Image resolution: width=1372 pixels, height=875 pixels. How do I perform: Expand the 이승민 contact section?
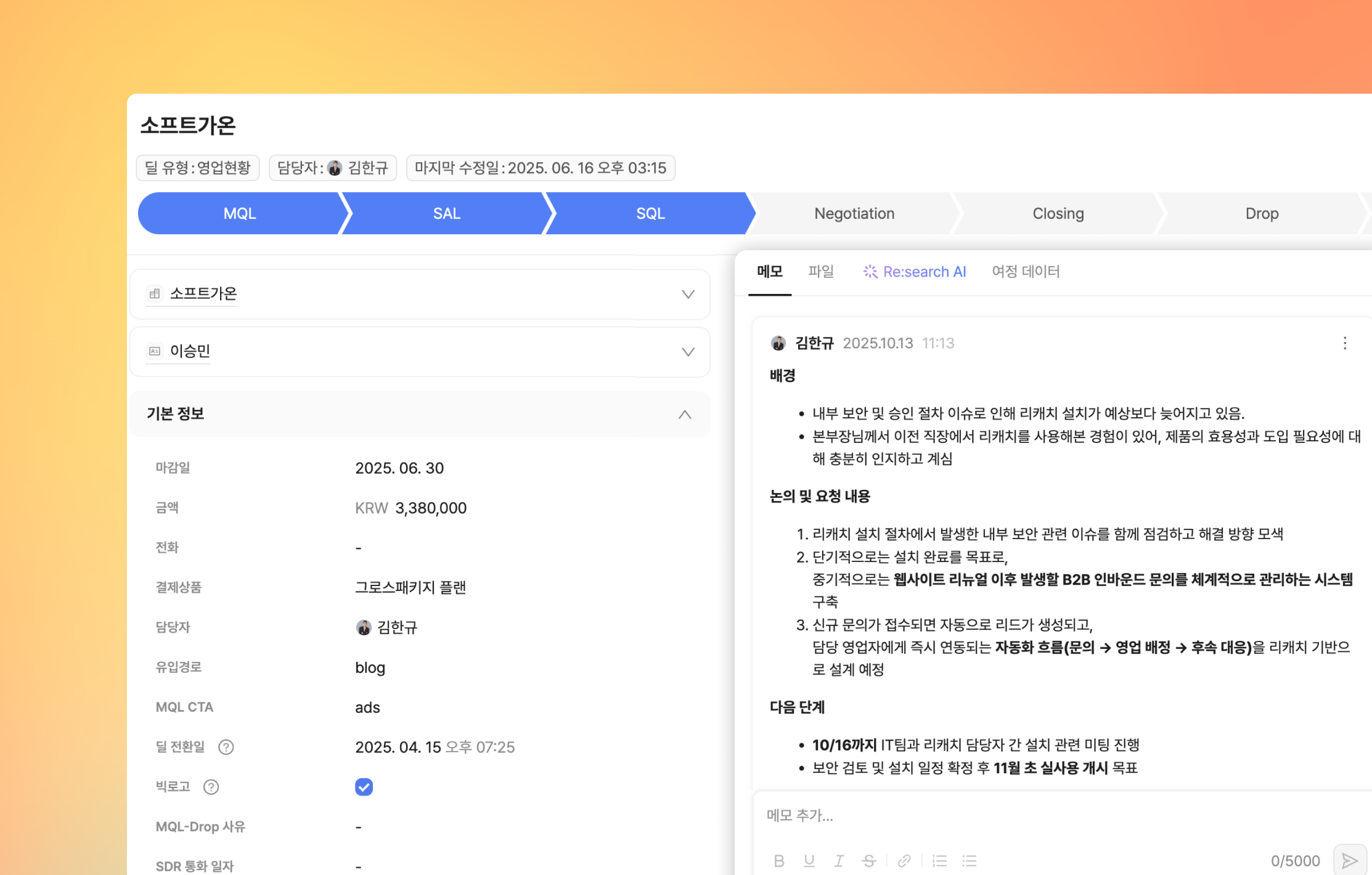coord(688,352)
